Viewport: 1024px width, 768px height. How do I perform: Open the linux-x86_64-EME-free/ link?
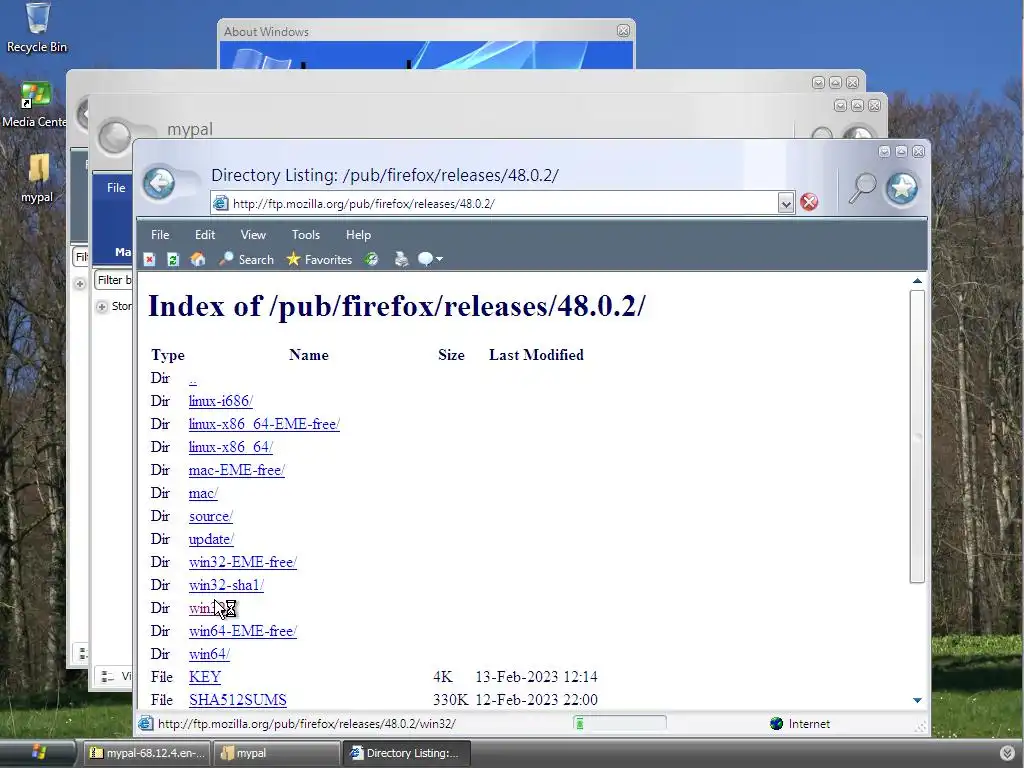[x=264, y=424]
